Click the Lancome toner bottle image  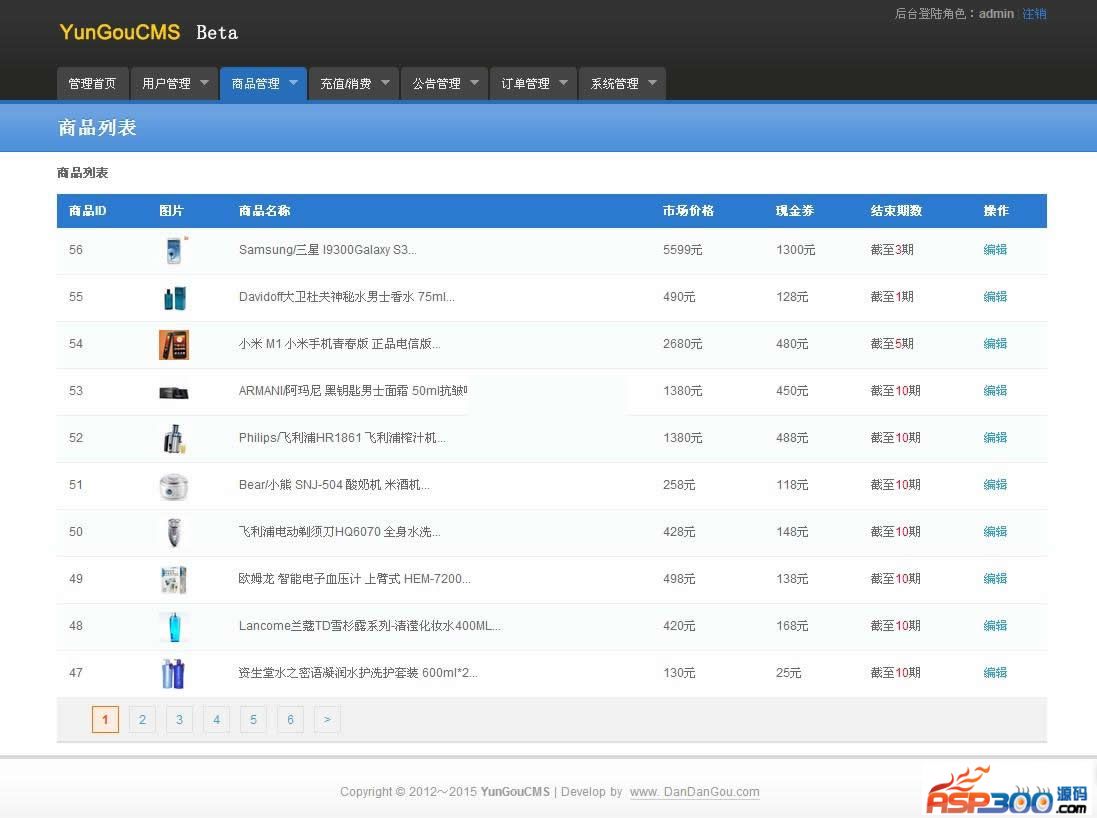tap(174, 627)
